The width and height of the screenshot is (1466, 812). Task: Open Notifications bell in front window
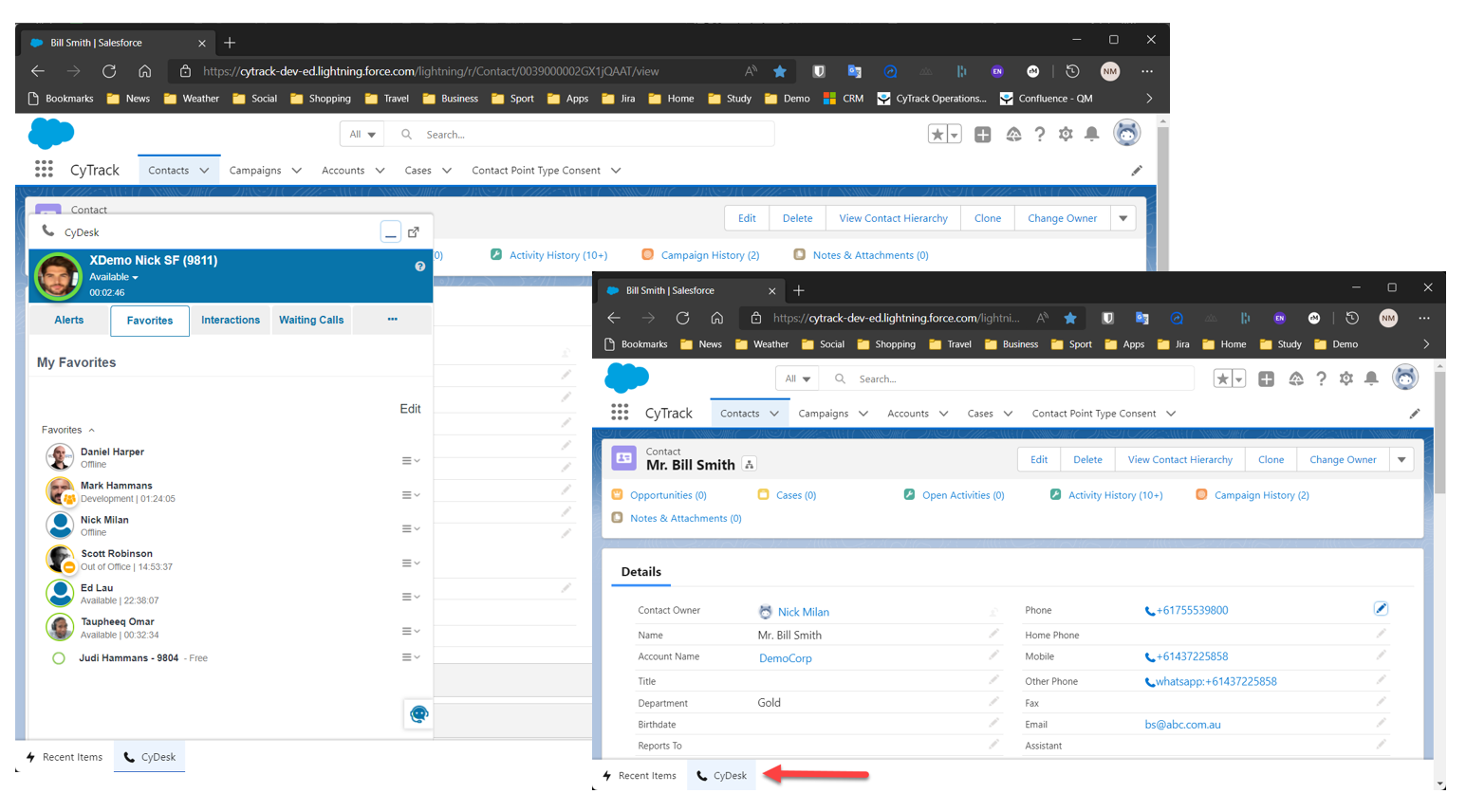1371,378
